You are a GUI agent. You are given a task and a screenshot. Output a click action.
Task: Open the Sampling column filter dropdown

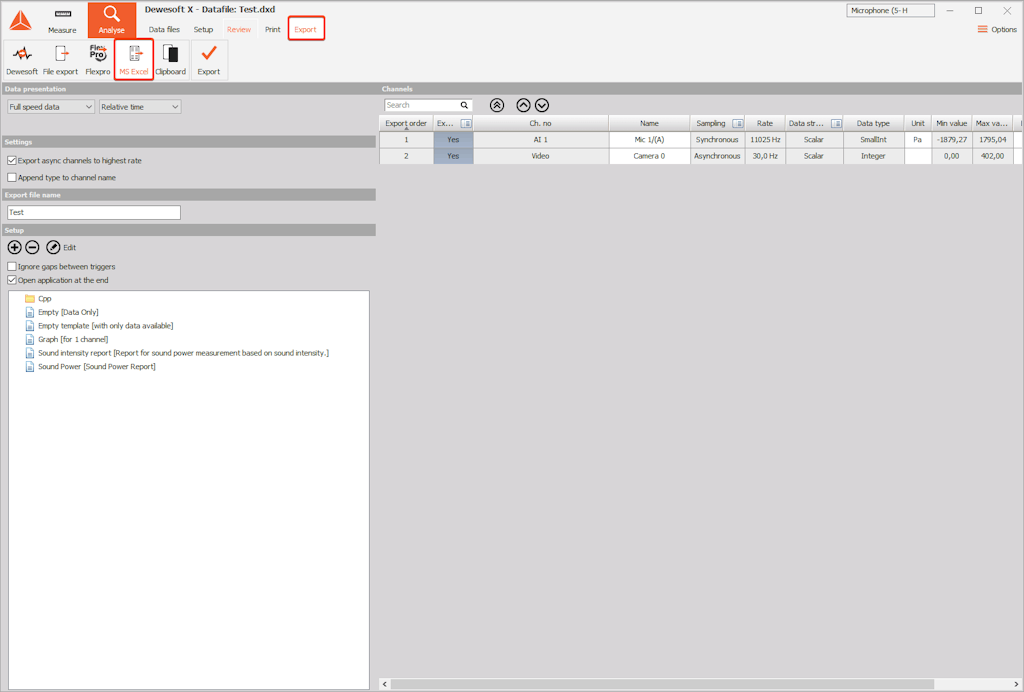point(737,123)
